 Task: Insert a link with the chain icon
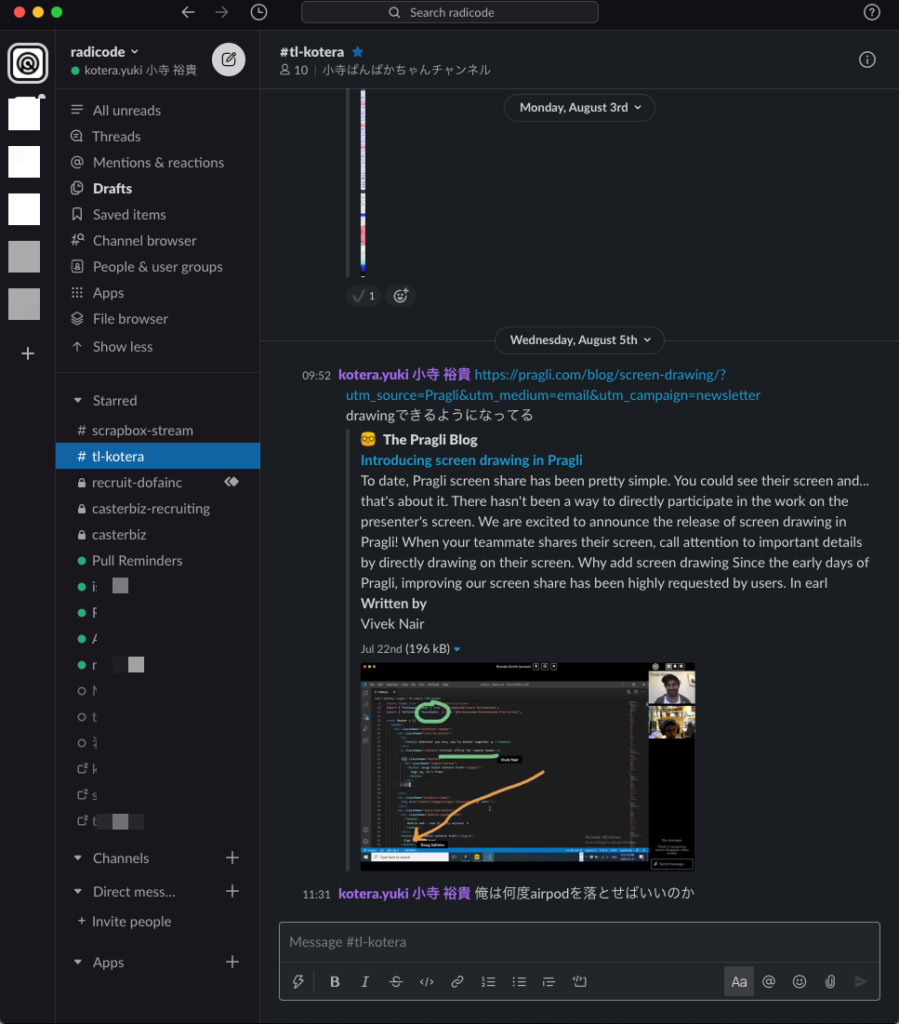tap(457, 982)
